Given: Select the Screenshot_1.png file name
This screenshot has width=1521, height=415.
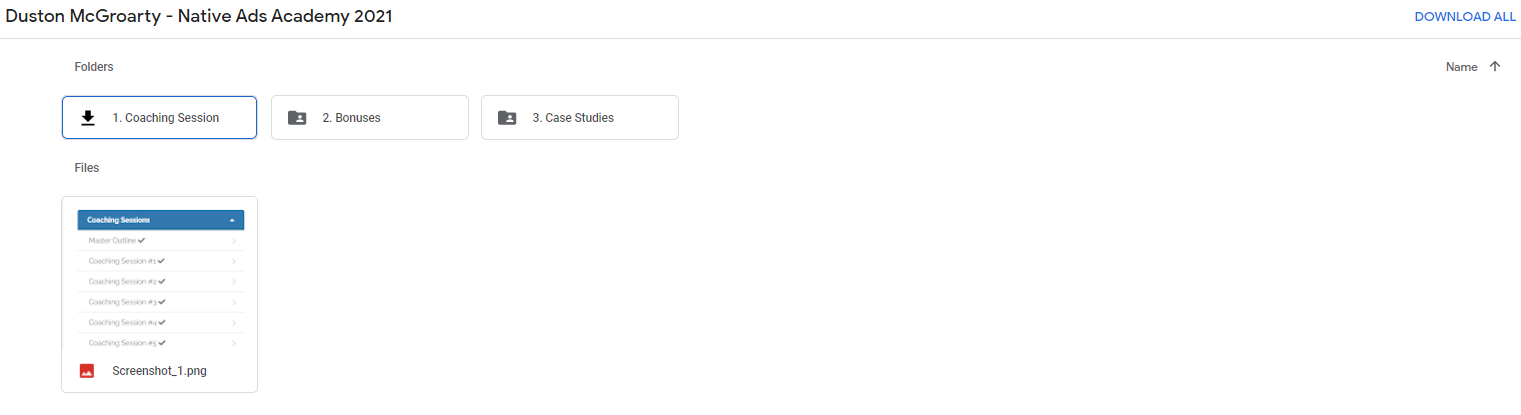Looking at the screenshot, I should click(159, 371).
